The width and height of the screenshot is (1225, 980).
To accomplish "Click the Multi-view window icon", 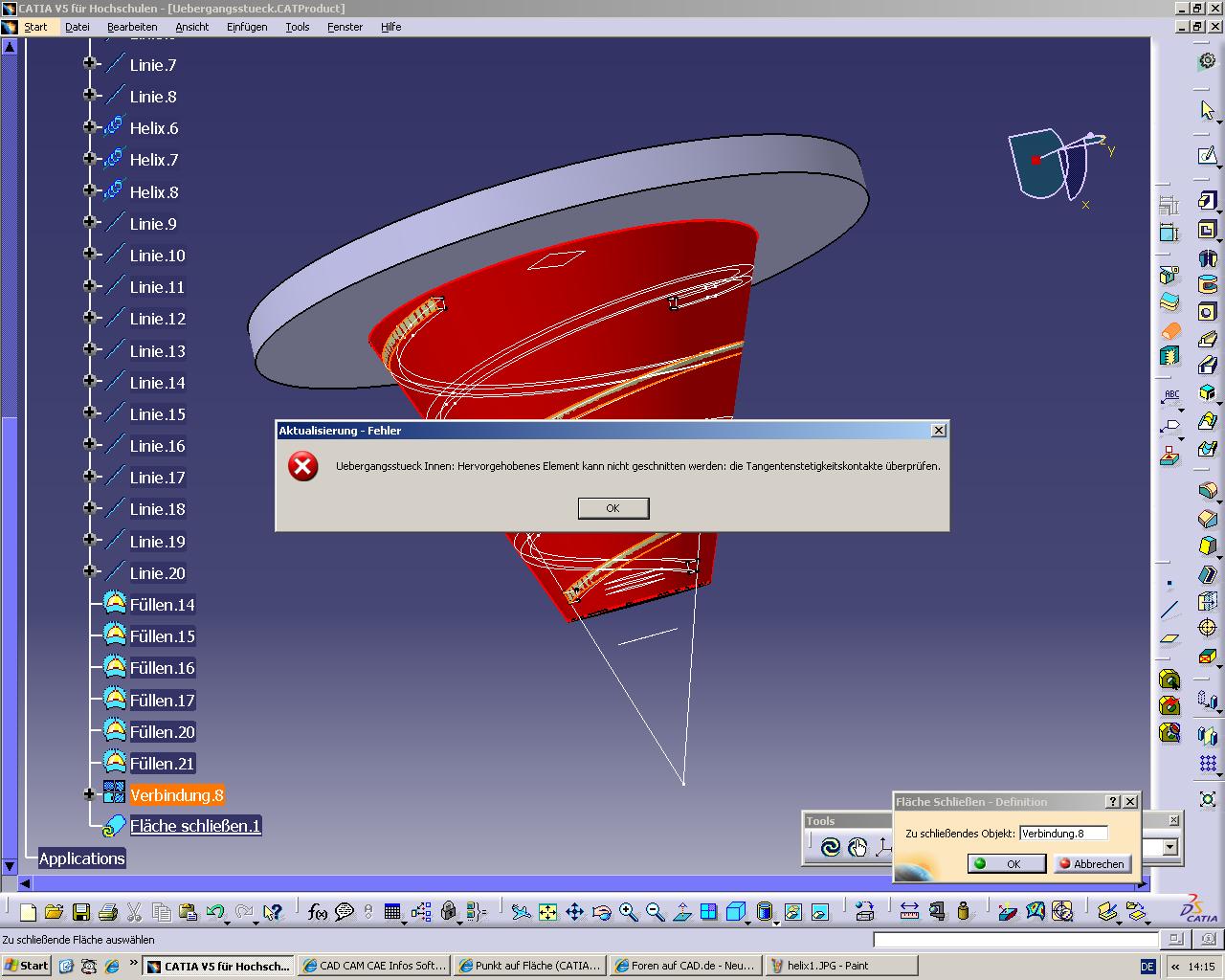I will point(708,912).
